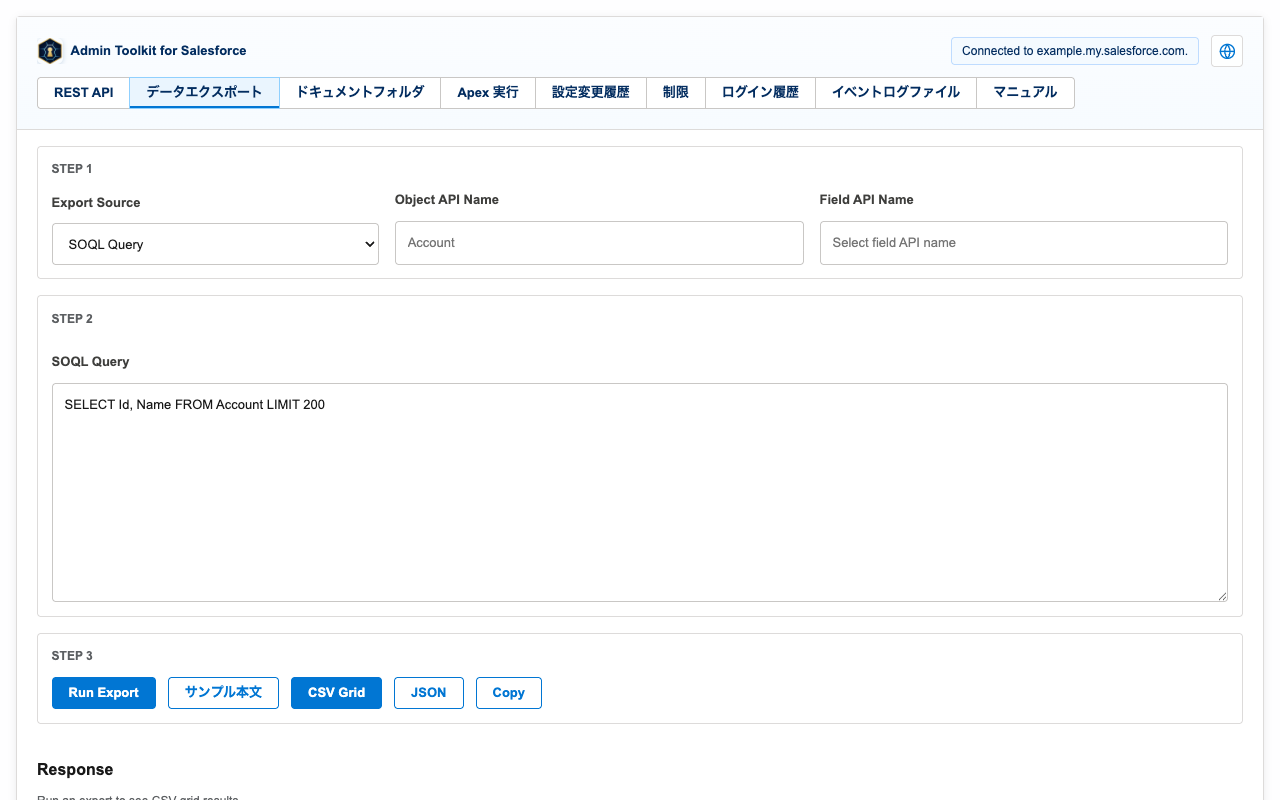The height and width of the screenshot is (800, 1280).
Task: Click inside the SOQL Query text area
Action: (x=640, y=493)
